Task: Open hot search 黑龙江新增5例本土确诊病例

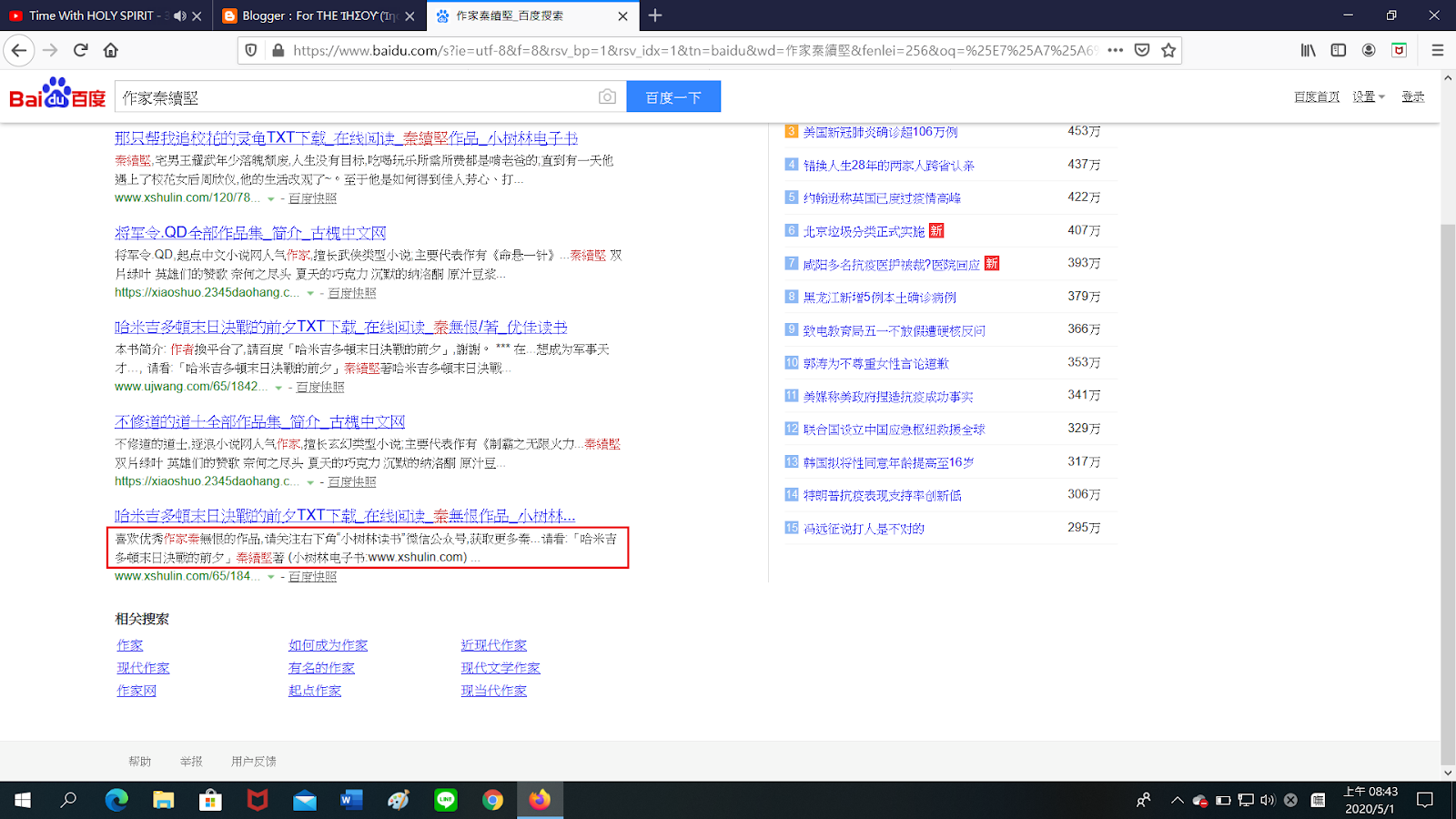Action: 879,297
